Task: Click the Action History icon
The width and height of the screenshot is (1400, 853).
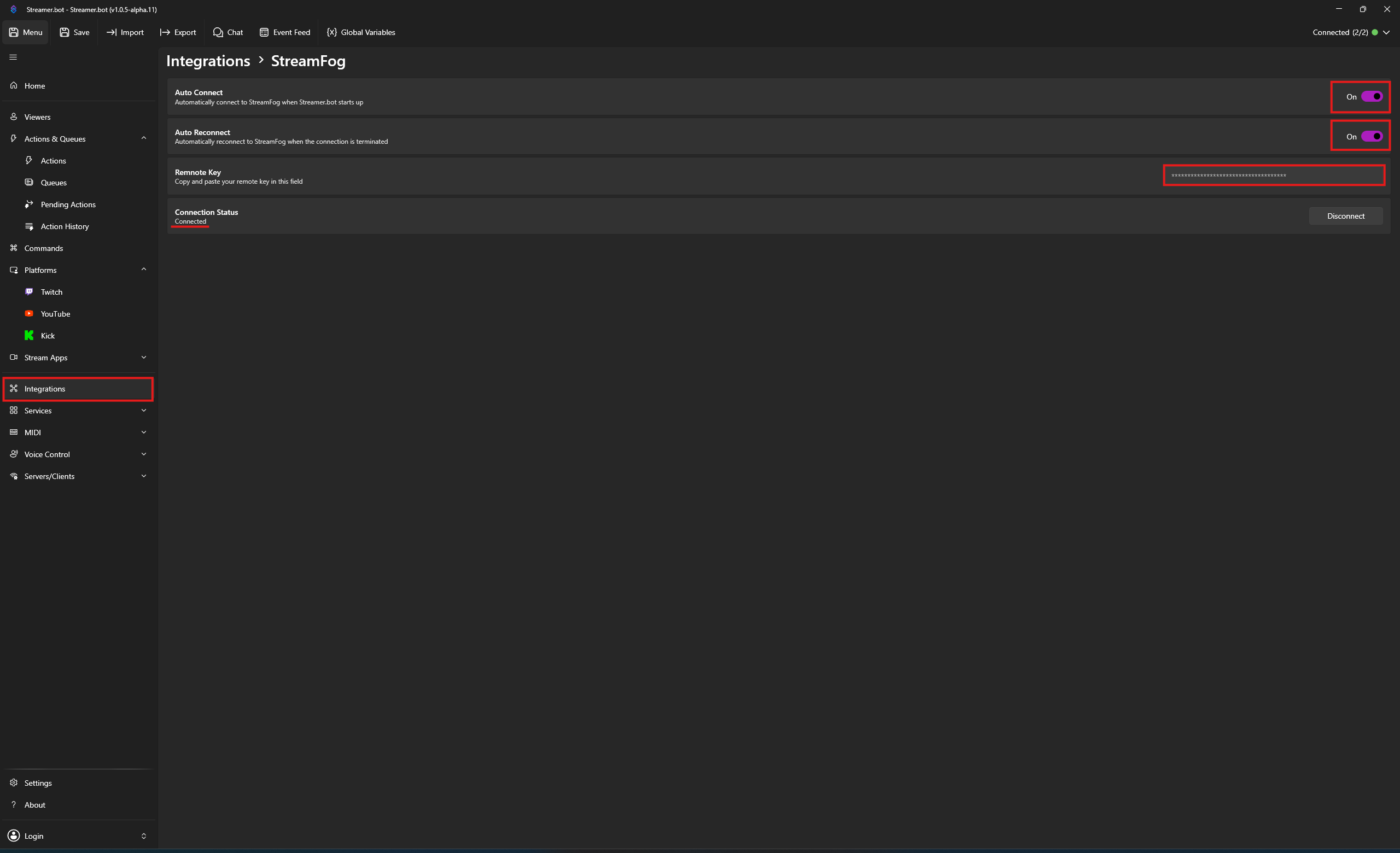Action: click(29, 226)
